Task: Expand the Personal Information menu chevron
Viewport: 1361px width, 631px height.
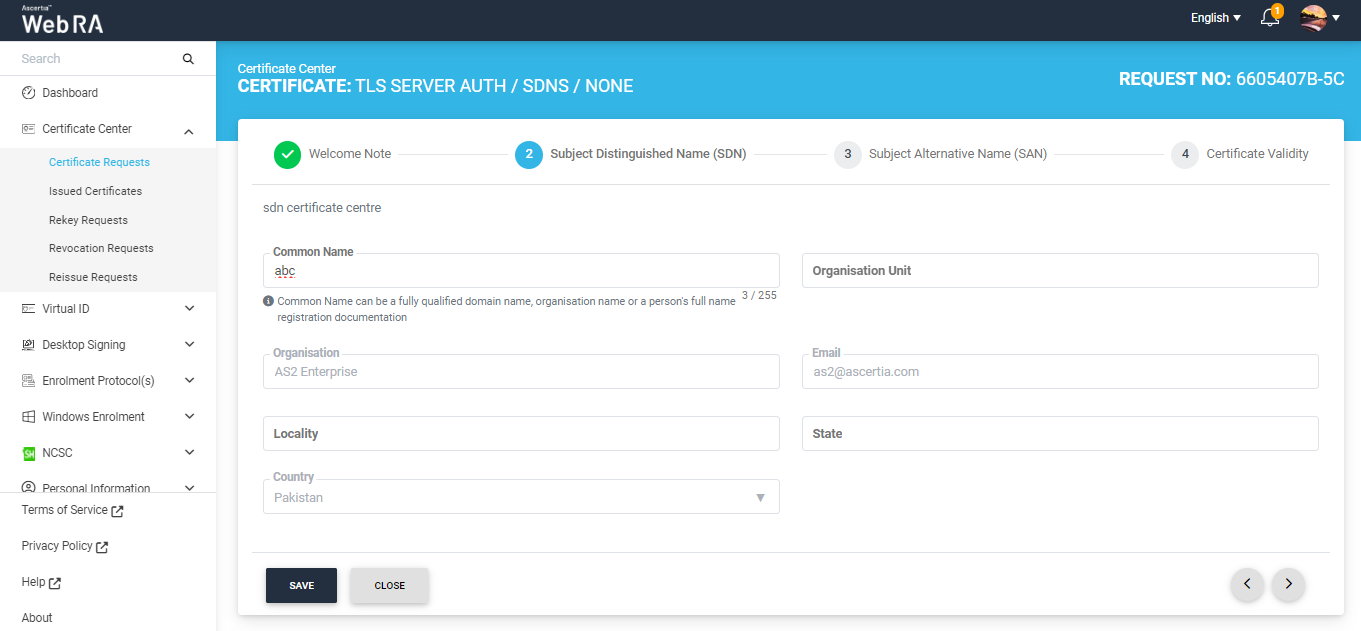Action: (x=189, y=487)
